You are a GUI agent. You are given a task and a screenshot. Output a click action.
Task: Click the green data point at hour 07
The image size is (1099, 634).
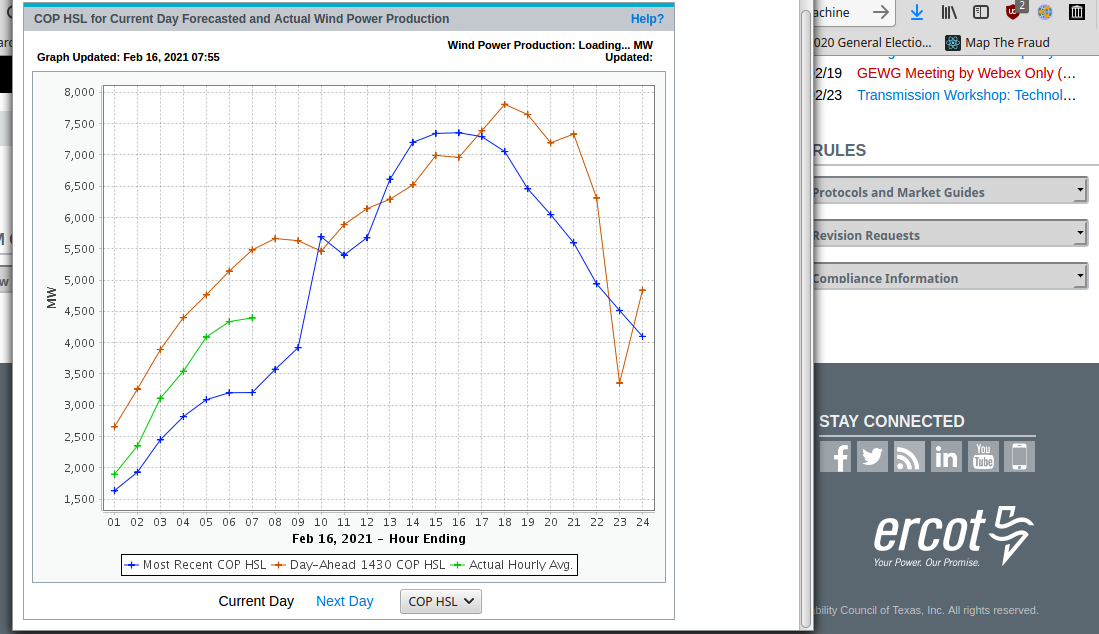coord(252,318)
